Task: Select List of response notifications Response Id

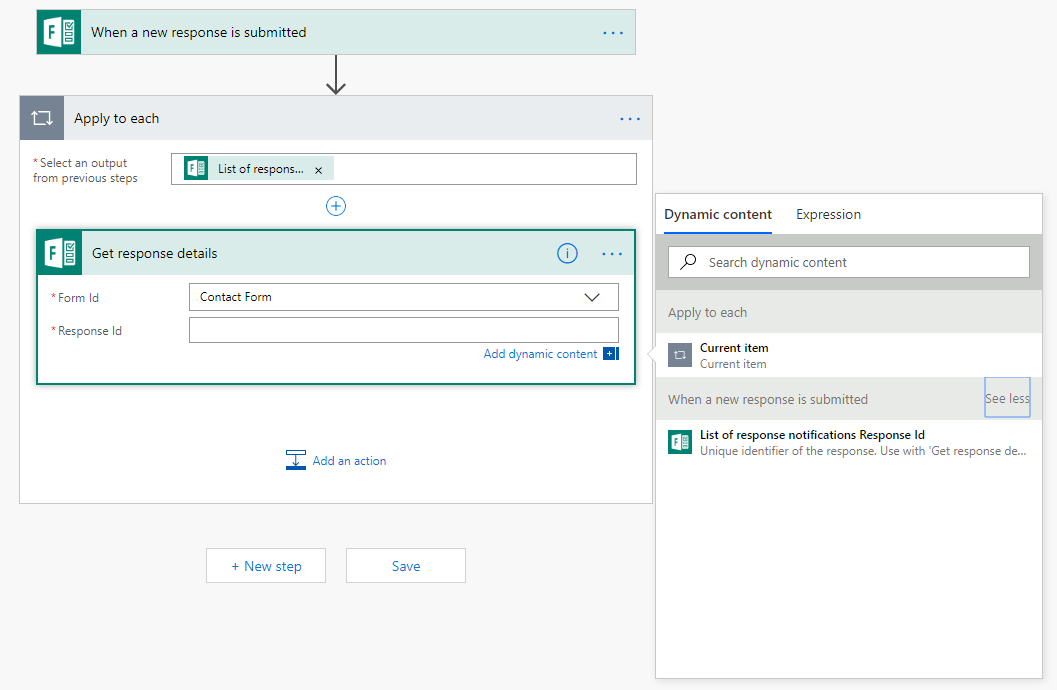Action: (849, 443)
